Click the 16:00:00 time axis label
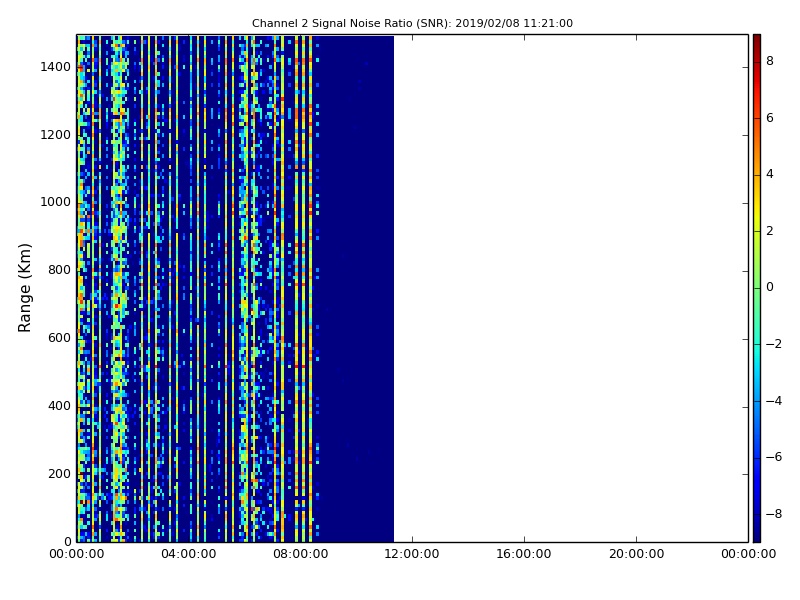Viewport: 800px width, 600px height. pyautogui.click(x=524, y=554)
